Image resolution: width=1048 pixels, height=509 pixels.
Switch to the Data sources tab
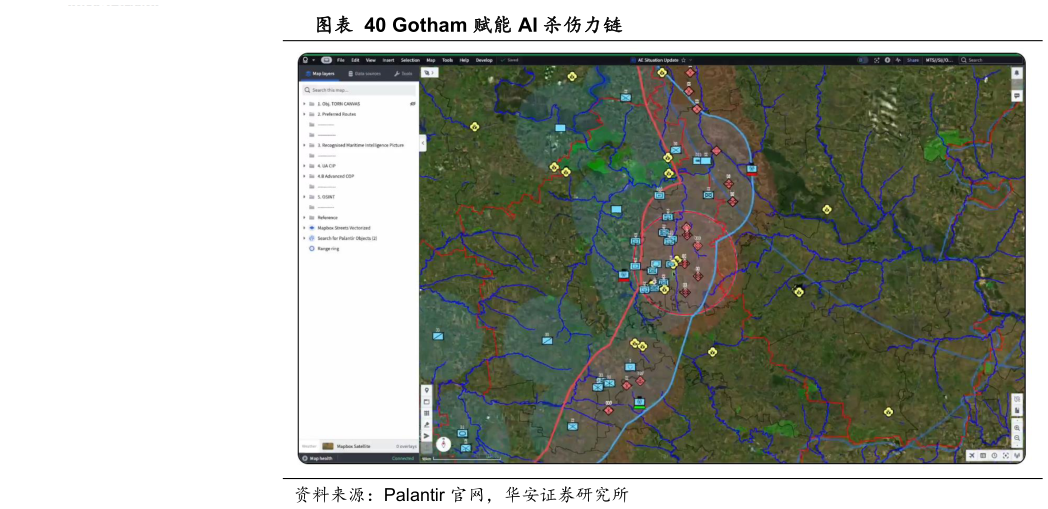pyautogui.click(x=363, y=74)
